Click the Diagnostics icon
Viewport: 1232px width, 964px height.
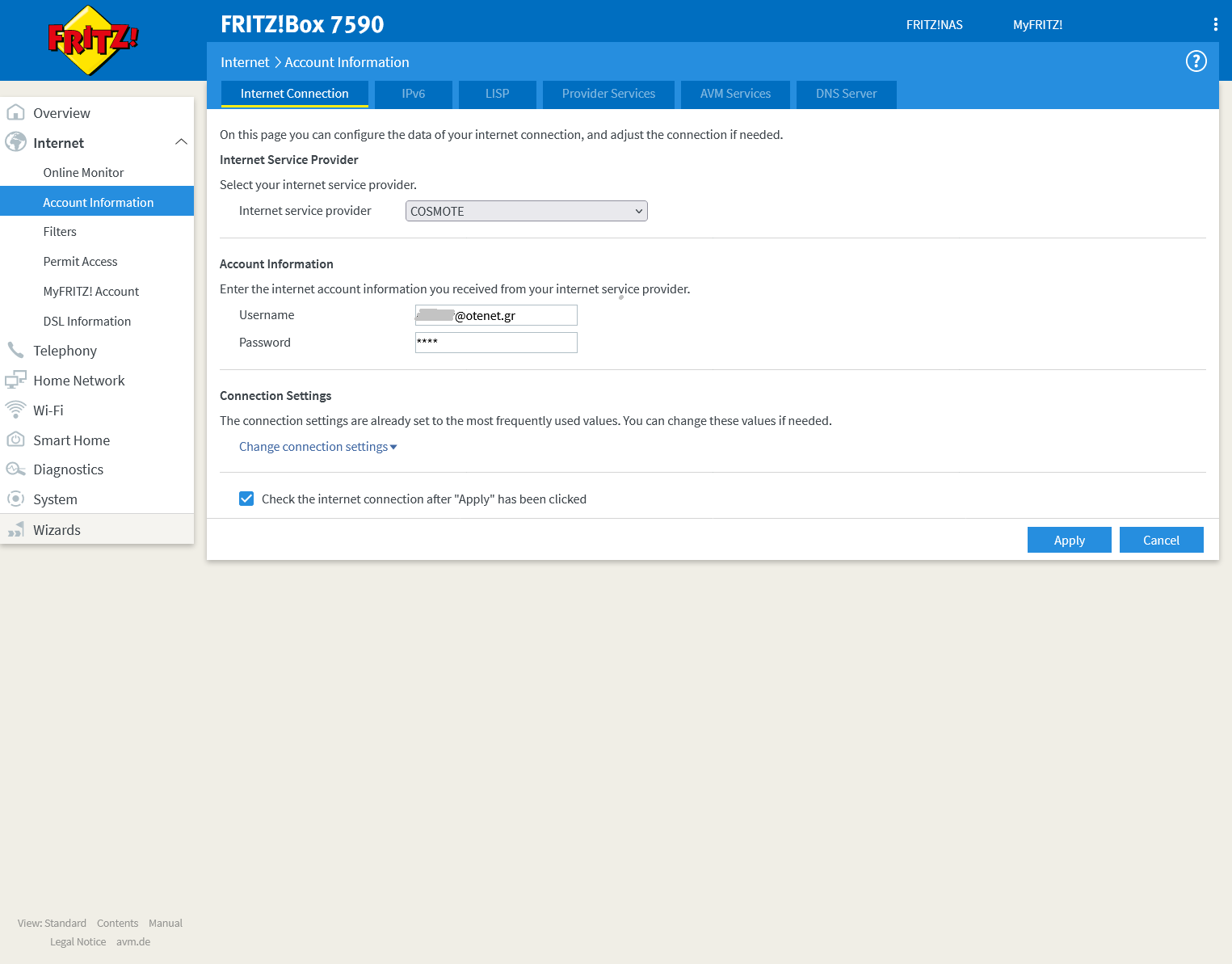(x=15, y=469)
